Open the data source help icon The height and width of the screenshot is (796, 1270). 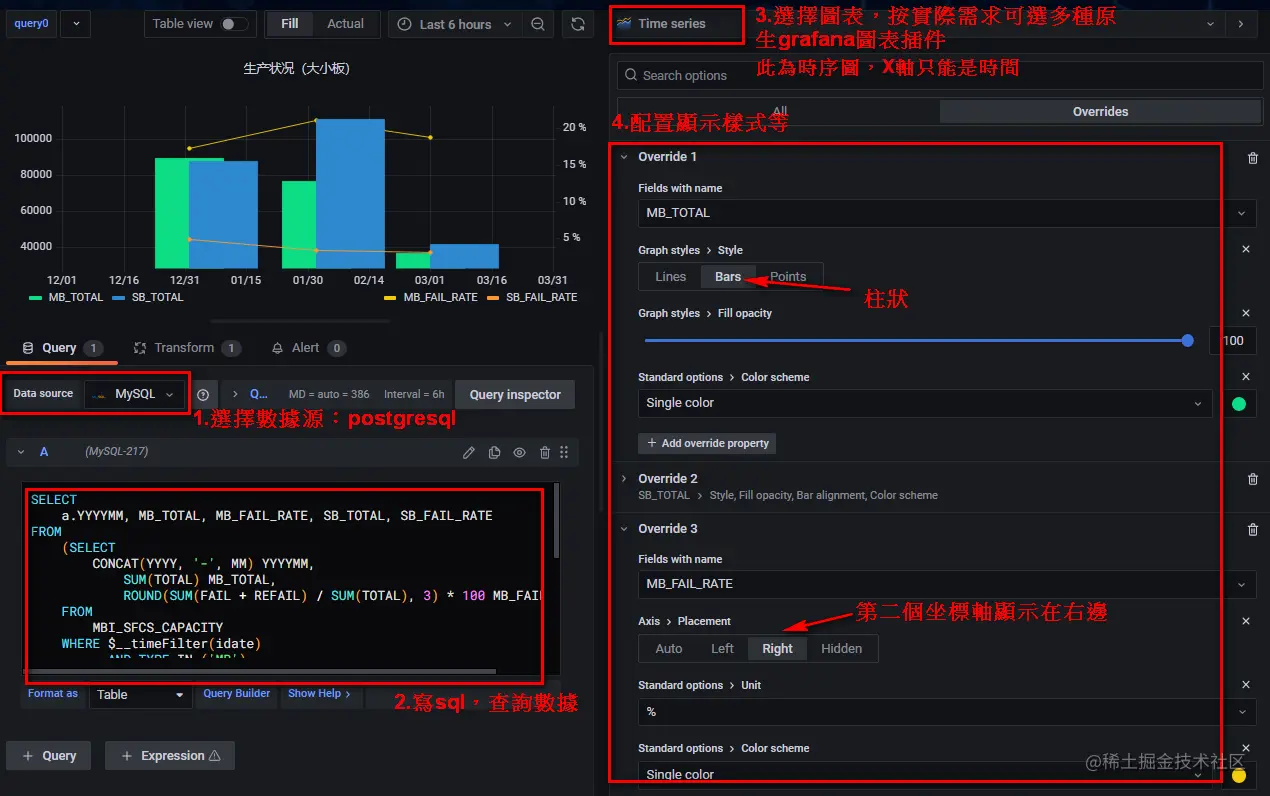tap(203, 395)
